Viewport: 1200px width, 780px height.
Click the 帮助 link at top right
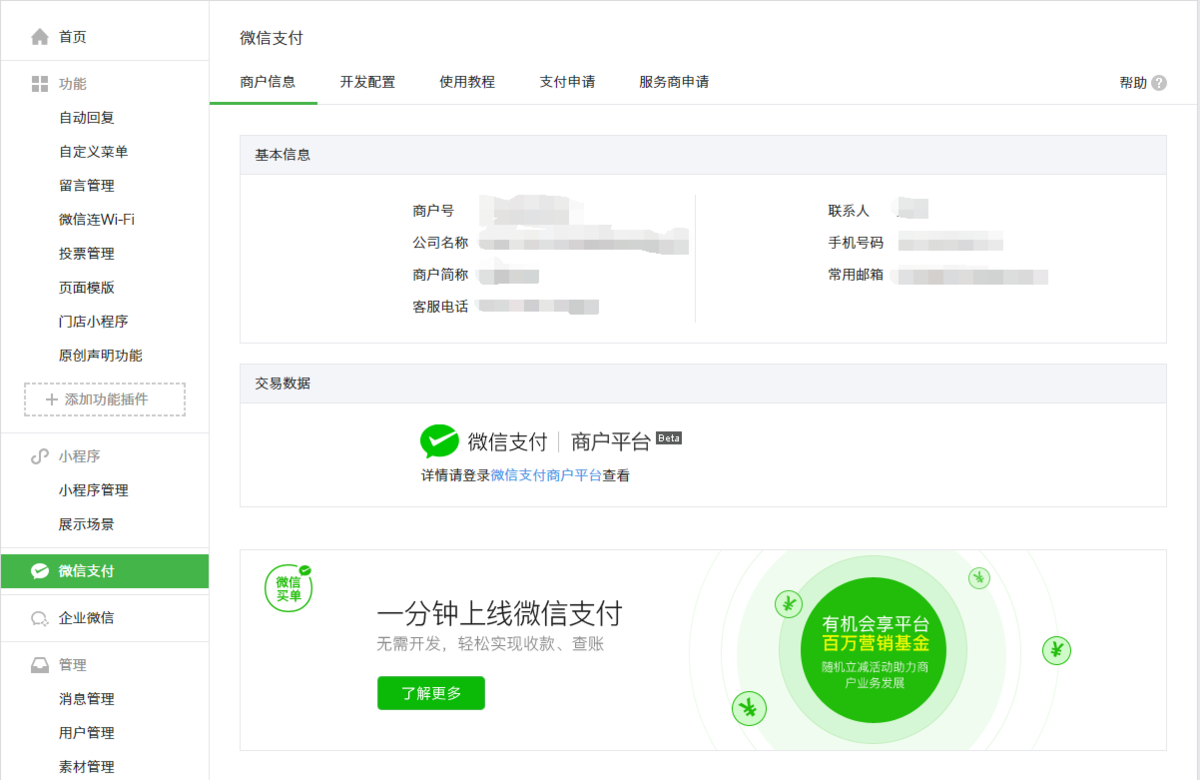coord(1133,83)
